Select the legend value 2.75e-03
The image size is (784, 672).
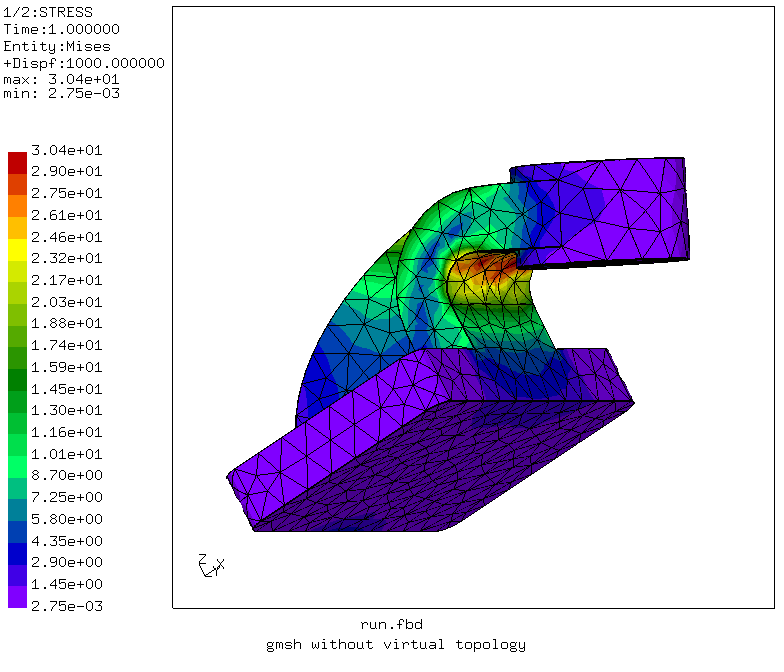(x=66, y=606)
